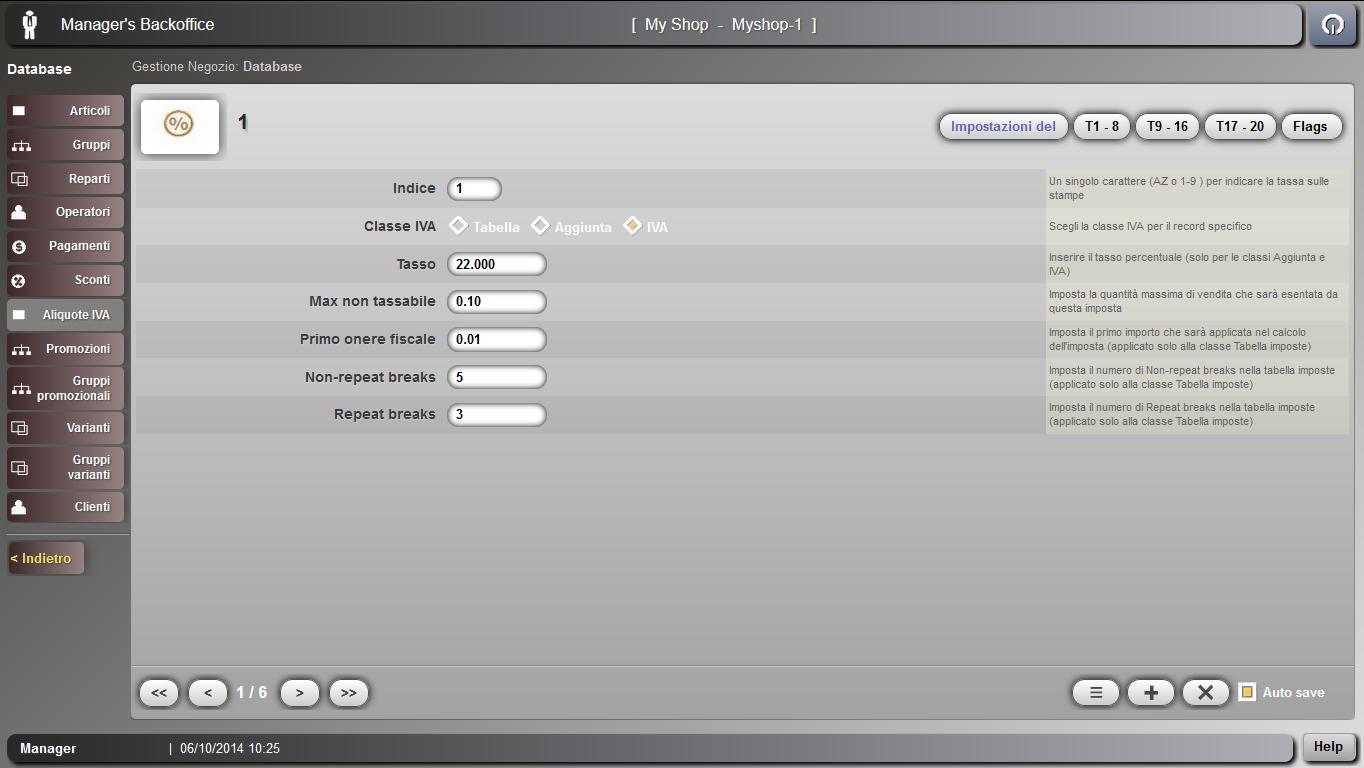
Task: Go to the previous record
Action: coord(208,692)
